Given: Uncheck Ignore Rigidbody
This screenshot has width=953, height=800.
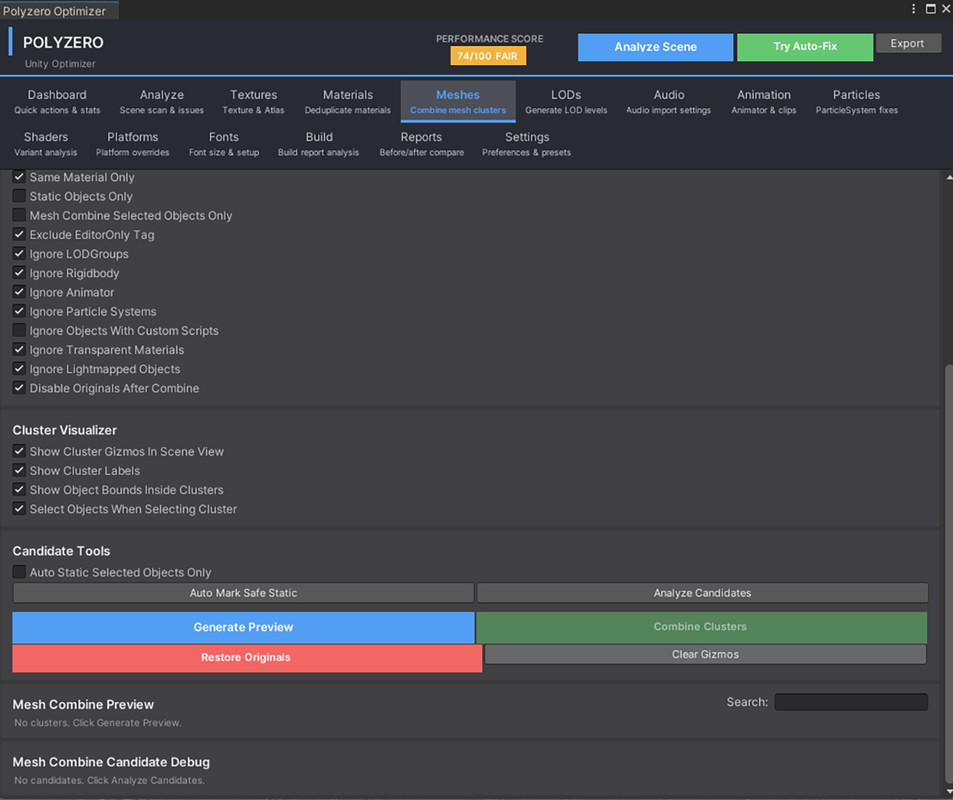Looking at the screenshot, I should point(19,272).
